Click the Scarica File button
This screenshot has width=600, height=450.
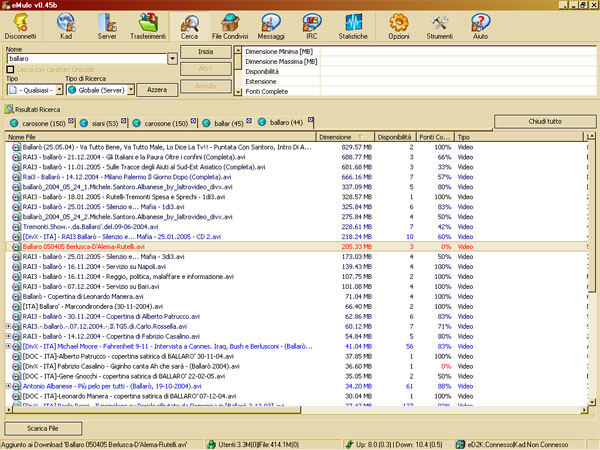click(43, 428)
